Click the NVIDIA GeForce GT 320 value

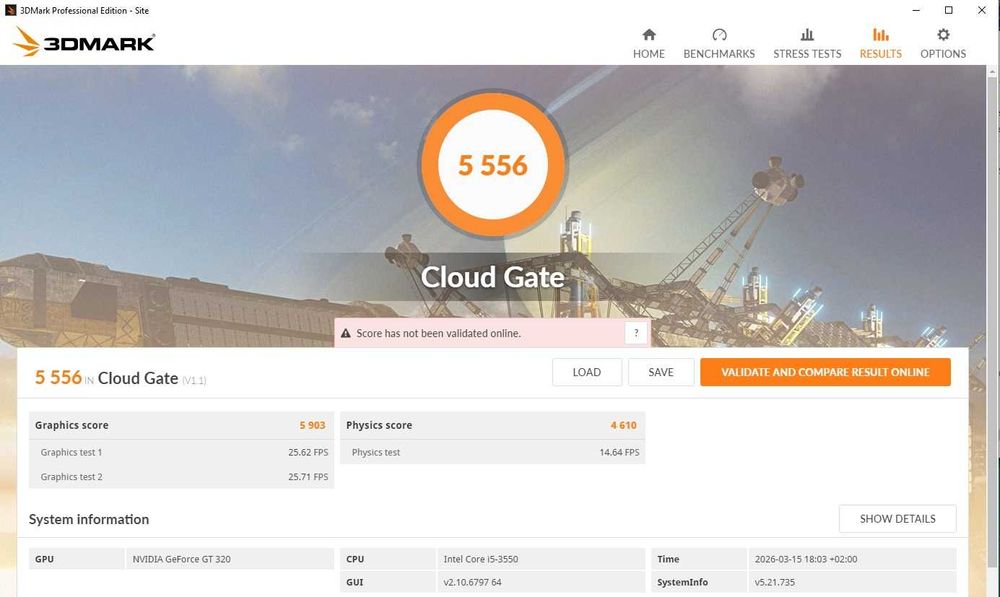182,559
